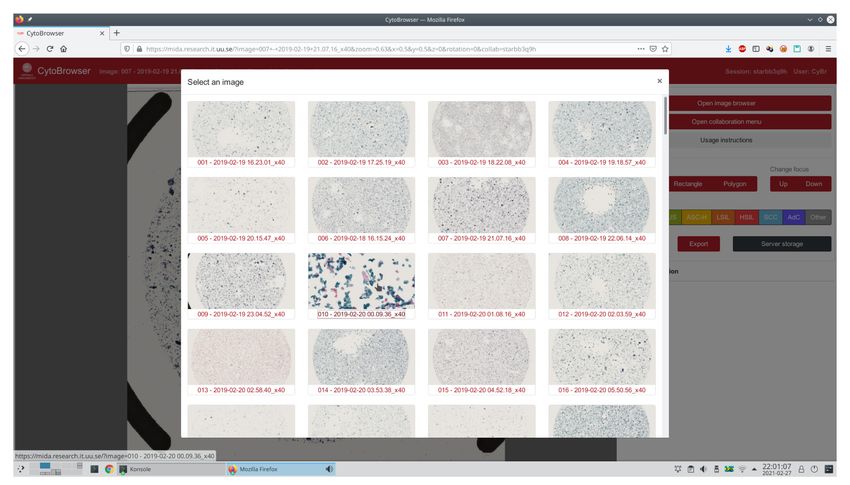Select image 007 - 2019-02-19 21.07.16_x40 link

coord(481,238)
